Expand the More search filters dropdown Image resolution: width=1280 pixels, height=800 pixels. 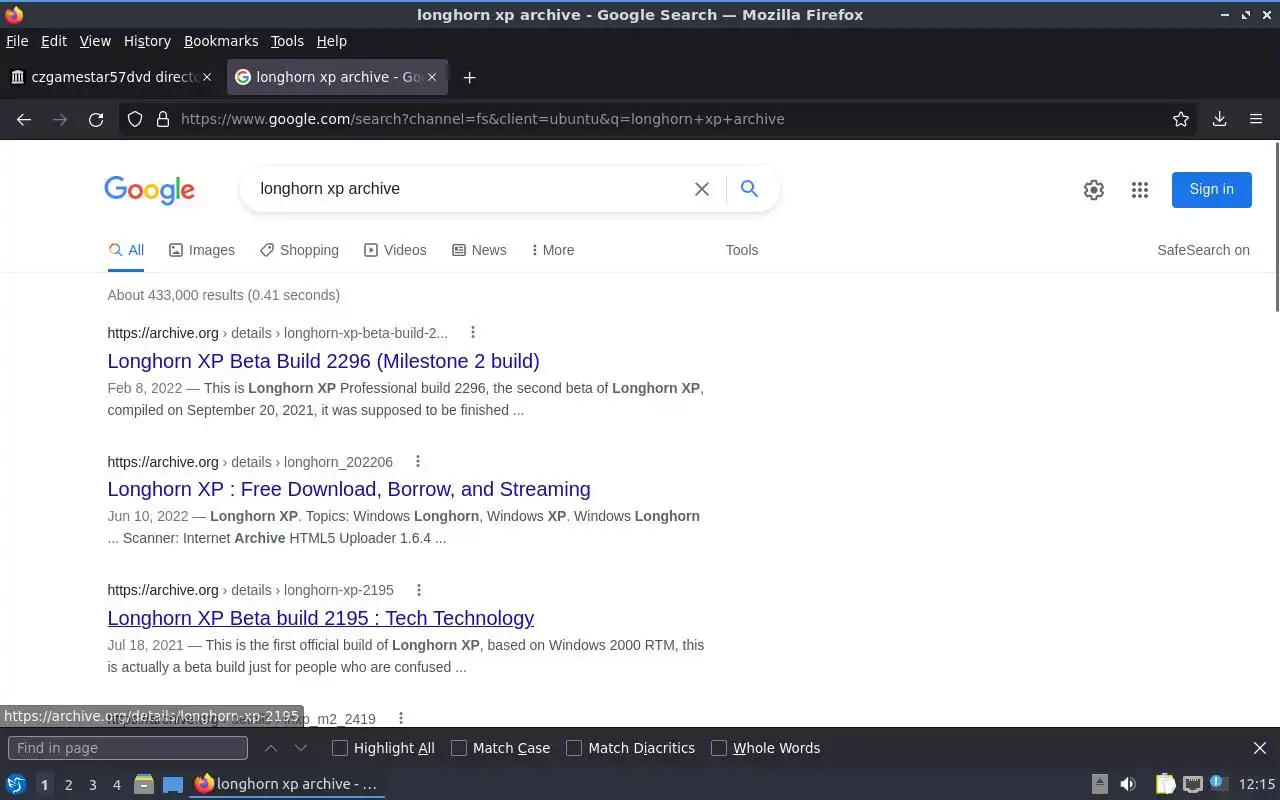[x=553, y=250]
